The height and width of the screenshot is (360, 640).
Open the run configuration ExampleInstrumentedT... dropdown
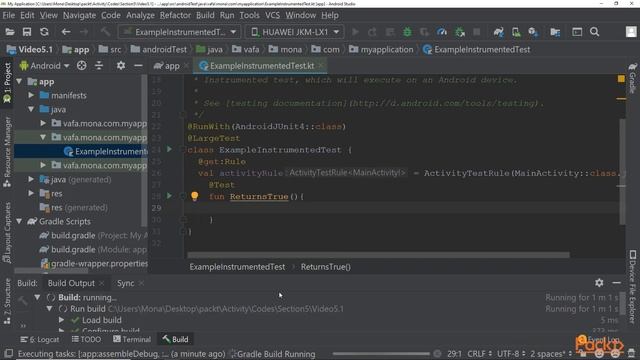[180, 32]
